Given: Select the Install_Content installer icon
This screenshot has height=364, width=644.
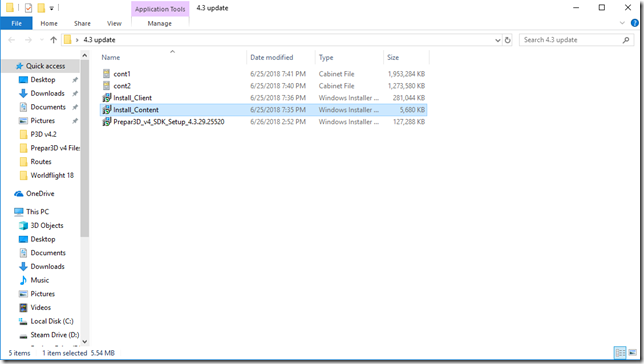Looking at the screenshot, I should pyautogui.click(x=106, y=110).
